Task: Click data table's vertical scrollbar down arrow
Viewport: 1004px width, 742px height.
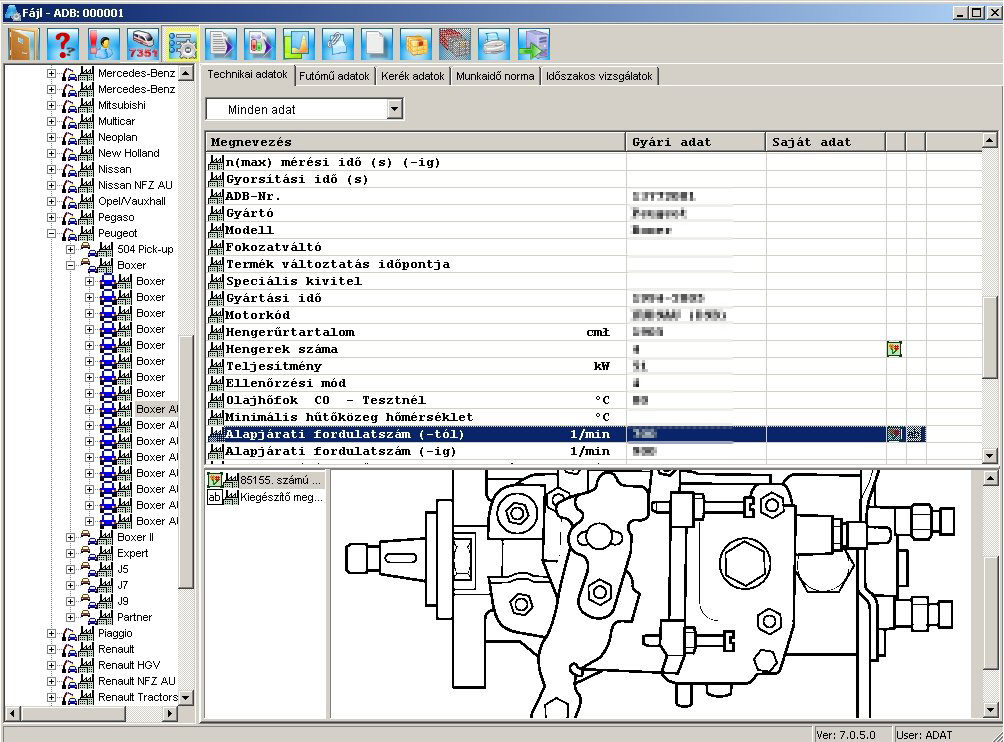Action: (990, 456)
